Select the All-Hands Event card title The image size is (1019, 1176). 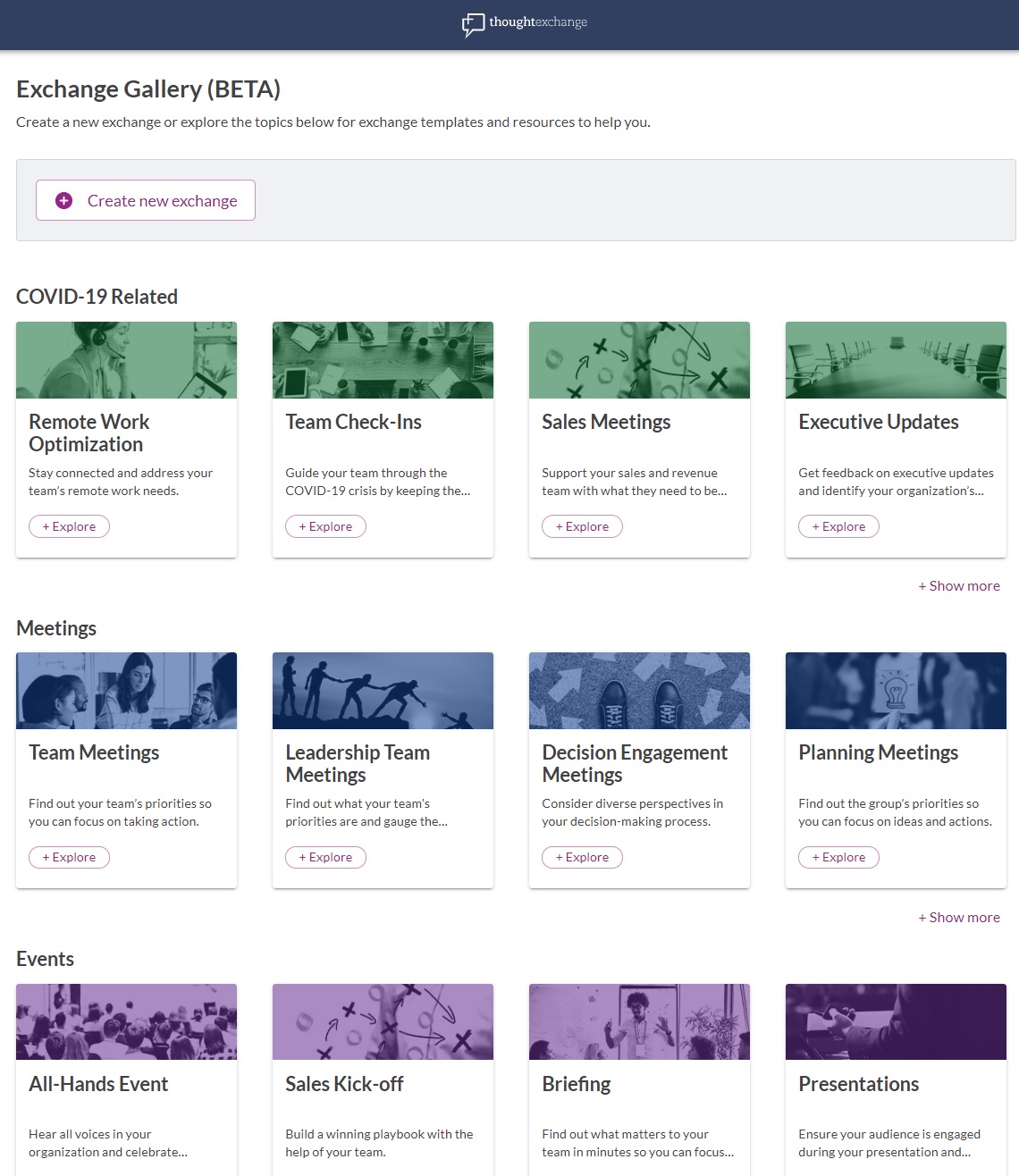pyautogui.click(x=98, y=1084)
